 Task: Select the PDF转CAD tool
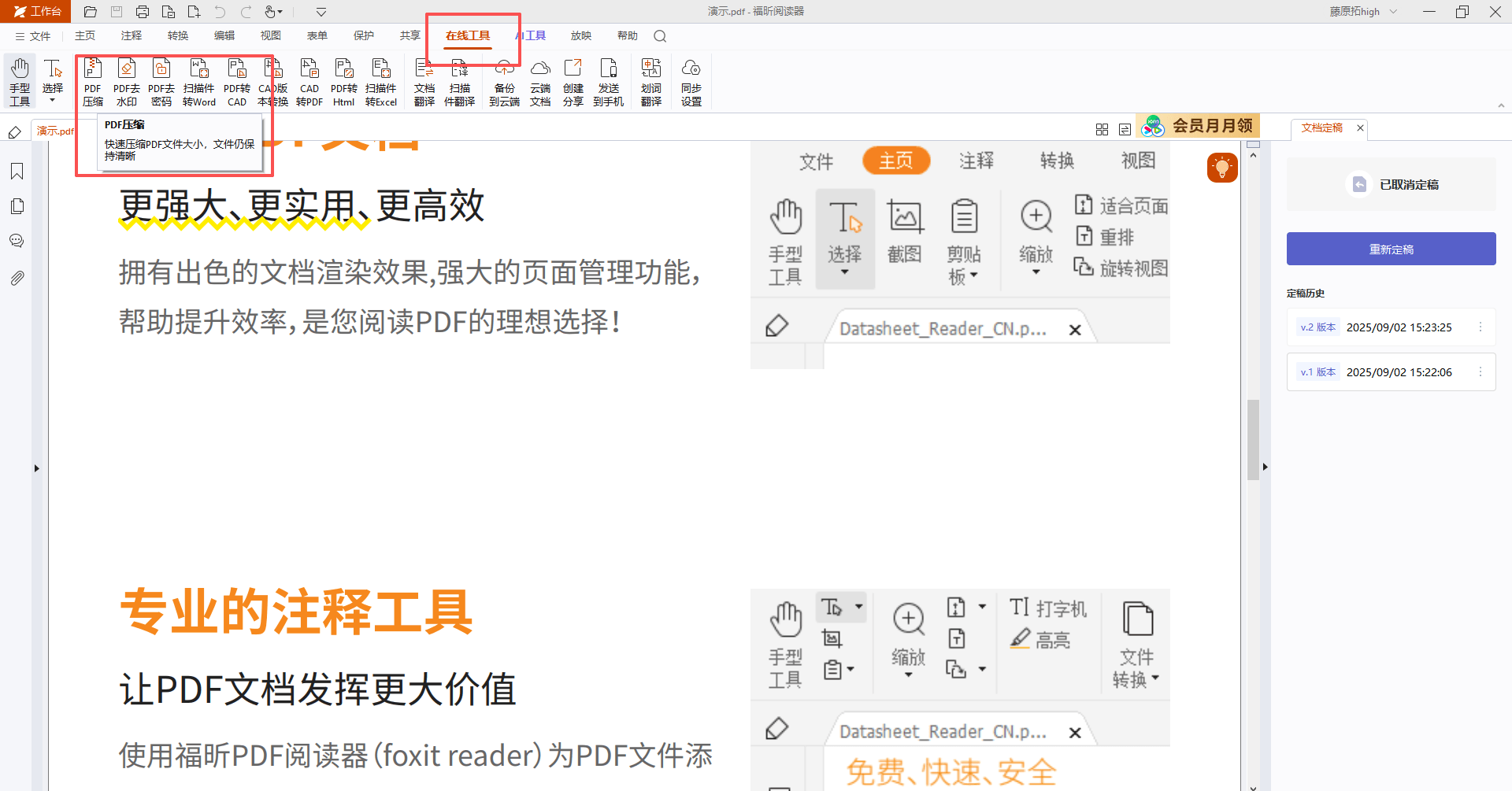coord(237,82)
